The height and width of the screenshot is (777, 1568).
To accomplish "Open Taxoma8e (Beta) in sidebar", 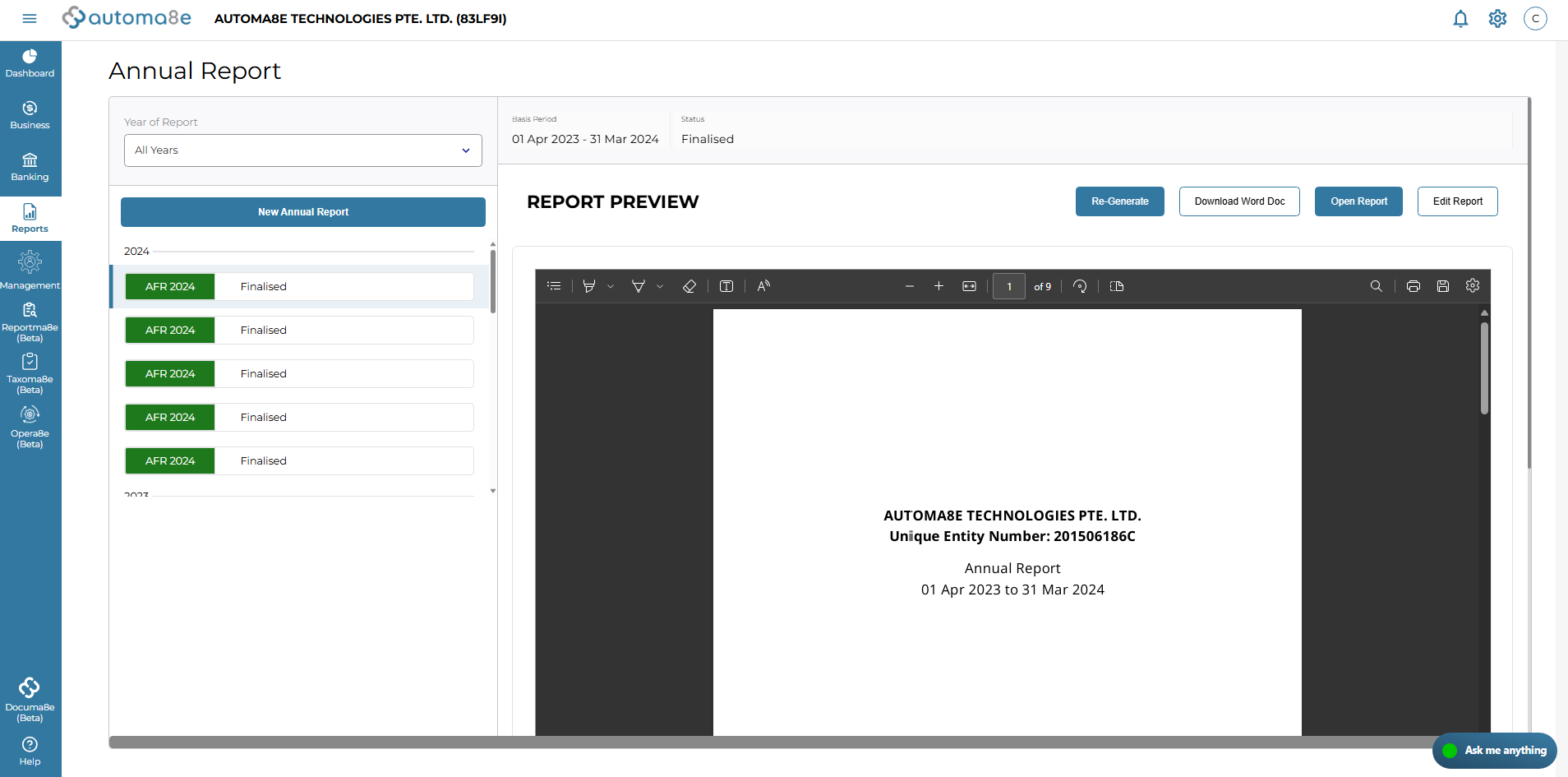I will click(x=30, y=374).
